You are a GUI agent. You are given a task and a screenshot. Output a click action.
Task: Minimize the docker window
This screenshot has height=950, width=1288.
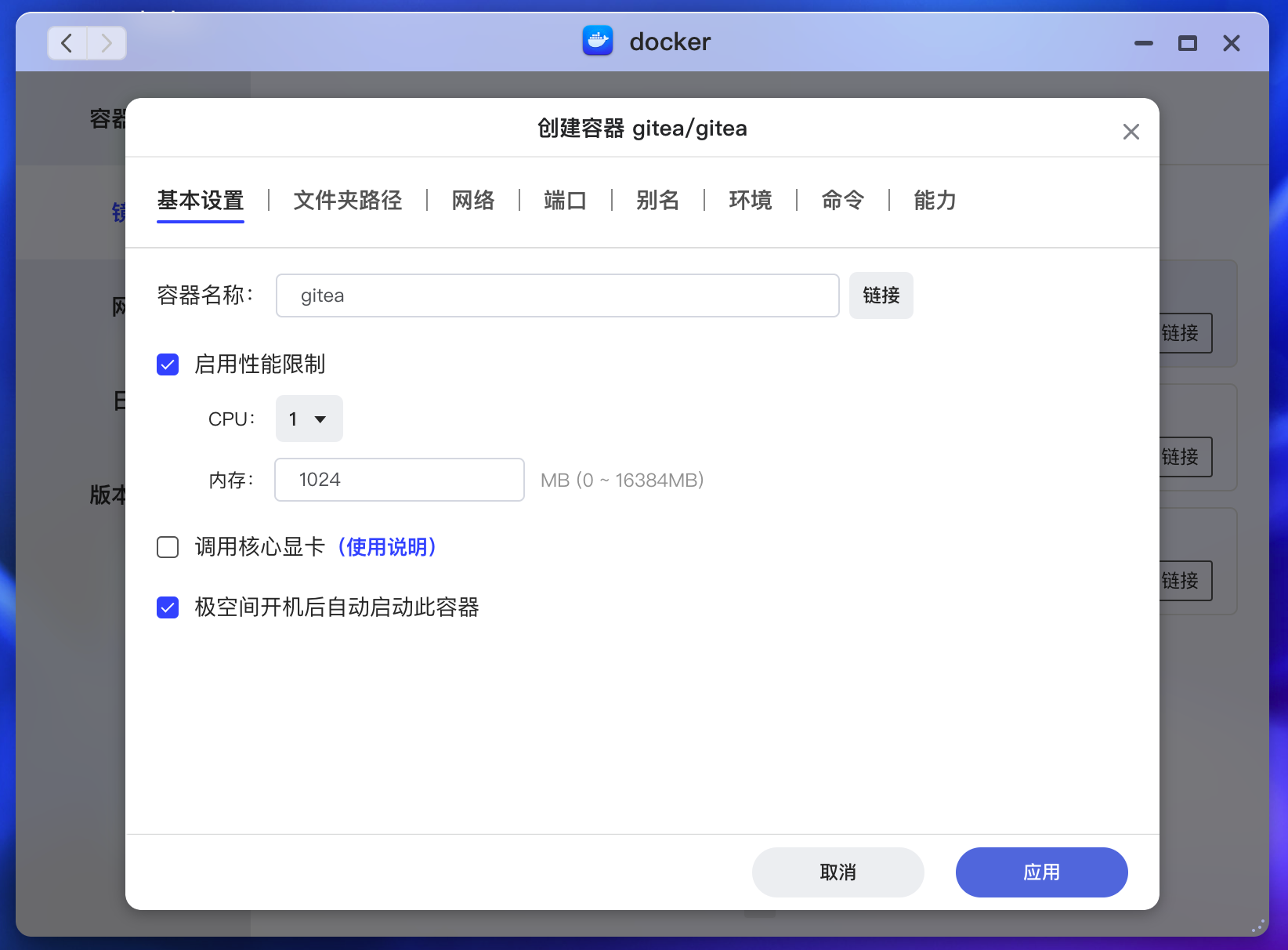click(x=1144, y=43)
